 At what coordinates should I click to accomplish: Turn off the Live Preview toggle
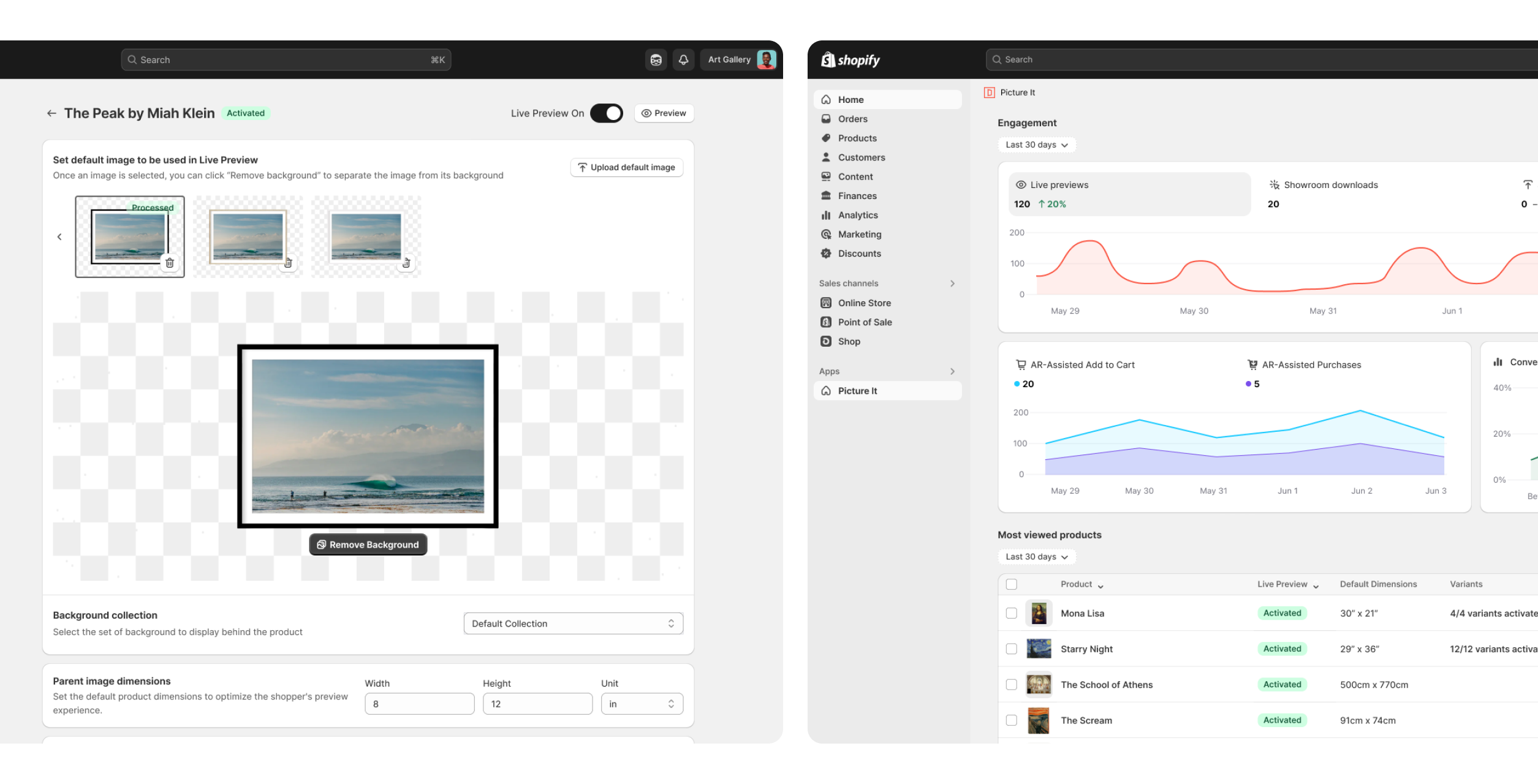pyautogui.click(x=606, y=113)
